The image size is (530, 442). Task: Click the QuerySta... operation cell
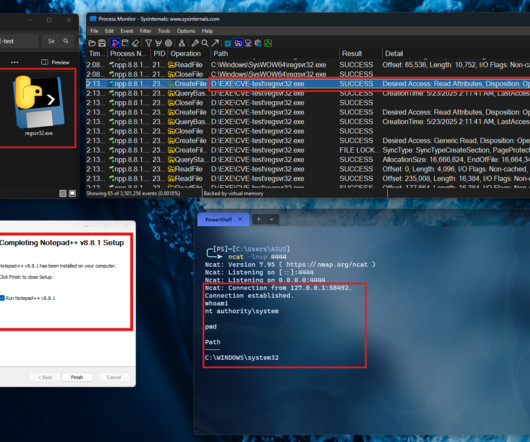click(x=189, y=159)
